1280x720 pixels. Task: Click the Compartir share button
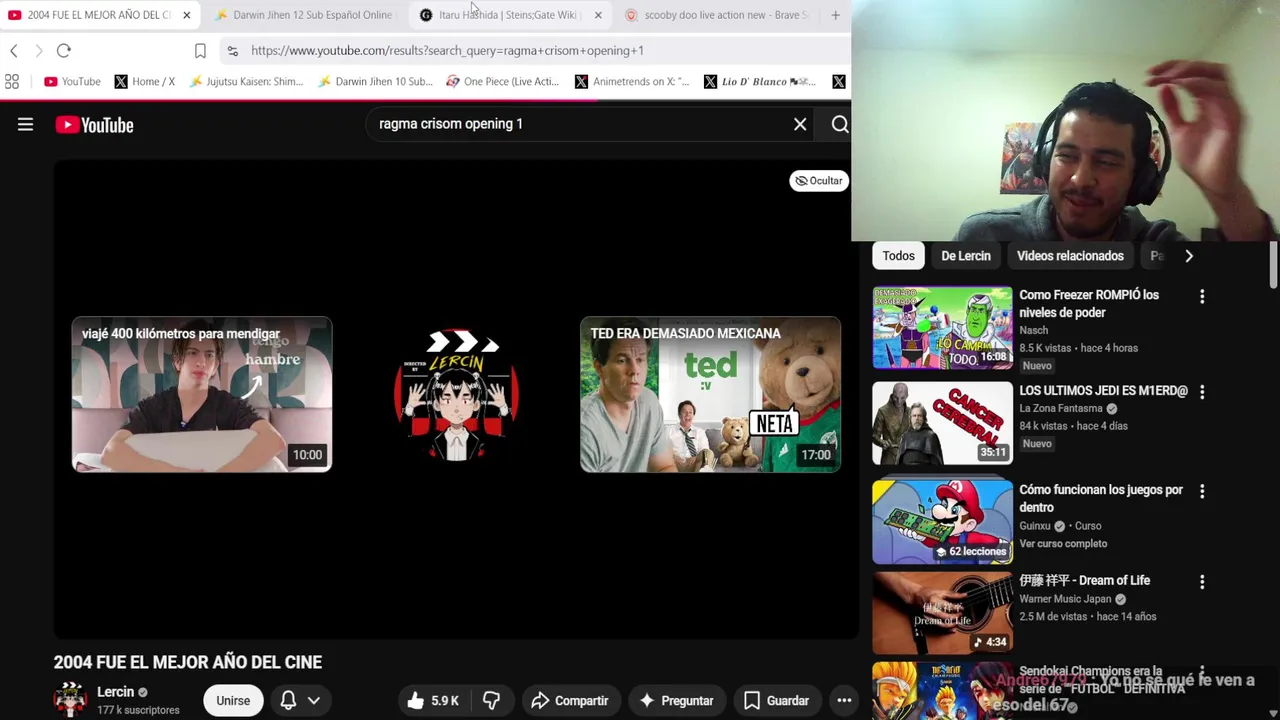tap(569, 701)
